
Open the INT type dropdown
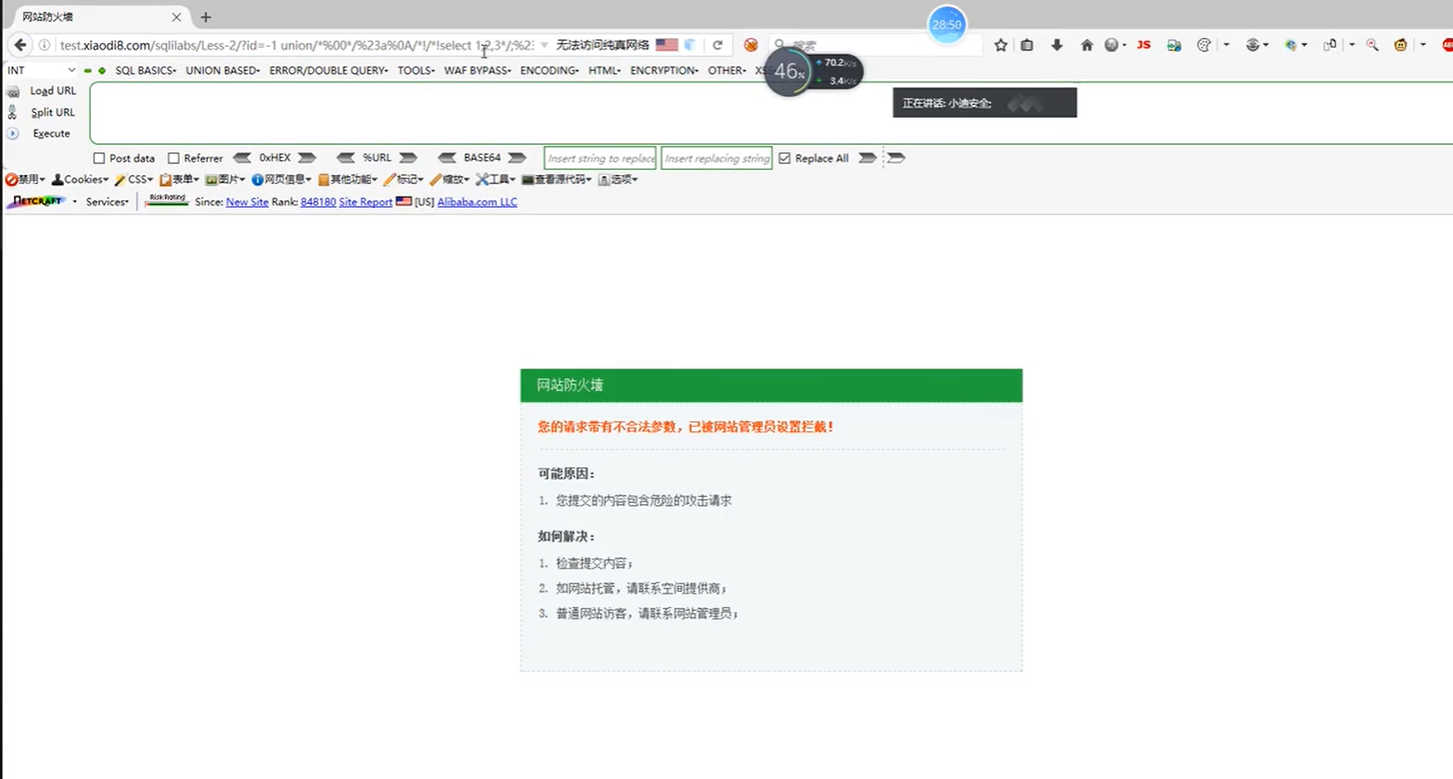click(41, 70)
